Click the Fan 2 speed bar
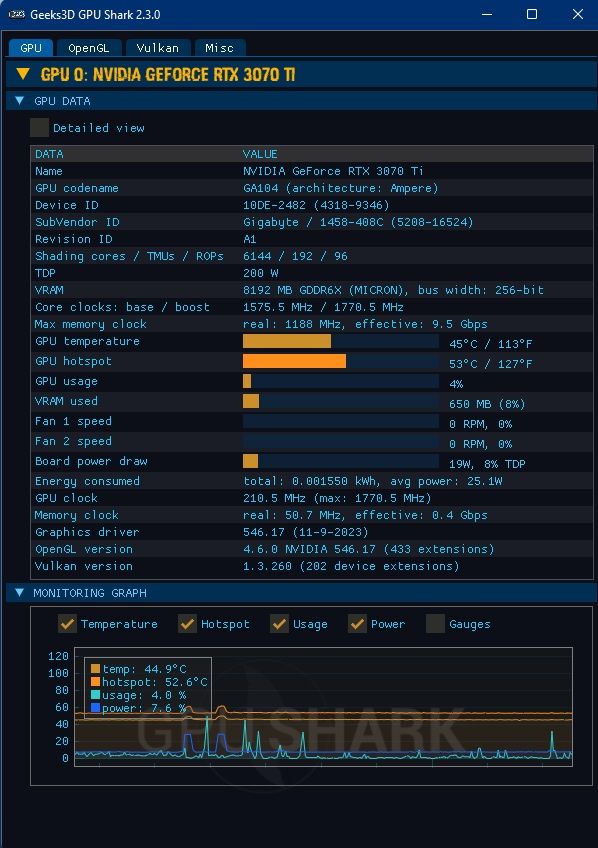598x848 pixels. tap(341, 441)
